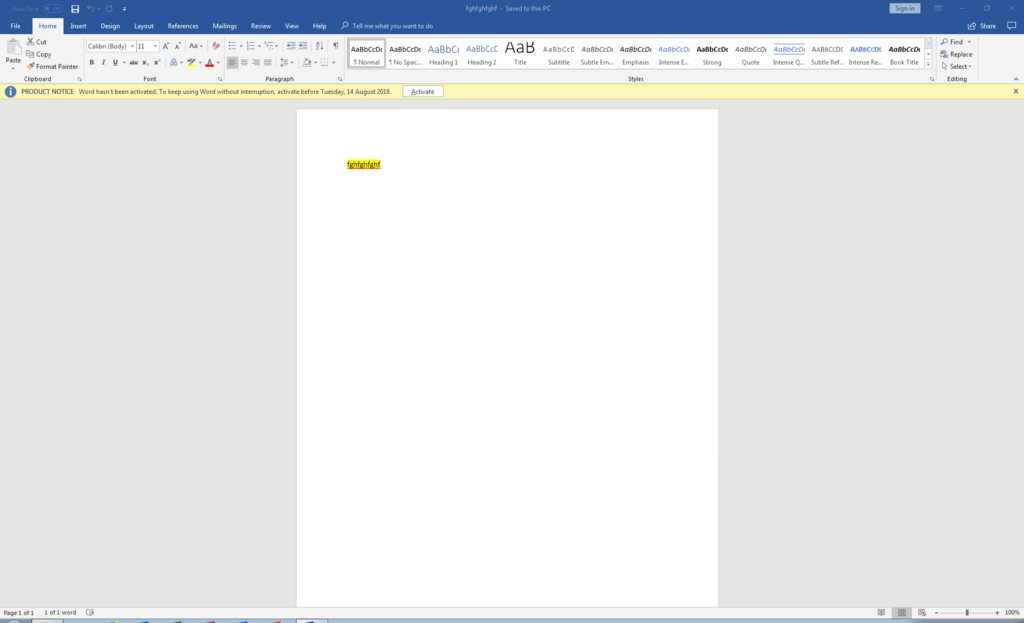Click the Sign in button
Image resolution: width=1024 pixels, height=623 pixels.
point(904,9)
